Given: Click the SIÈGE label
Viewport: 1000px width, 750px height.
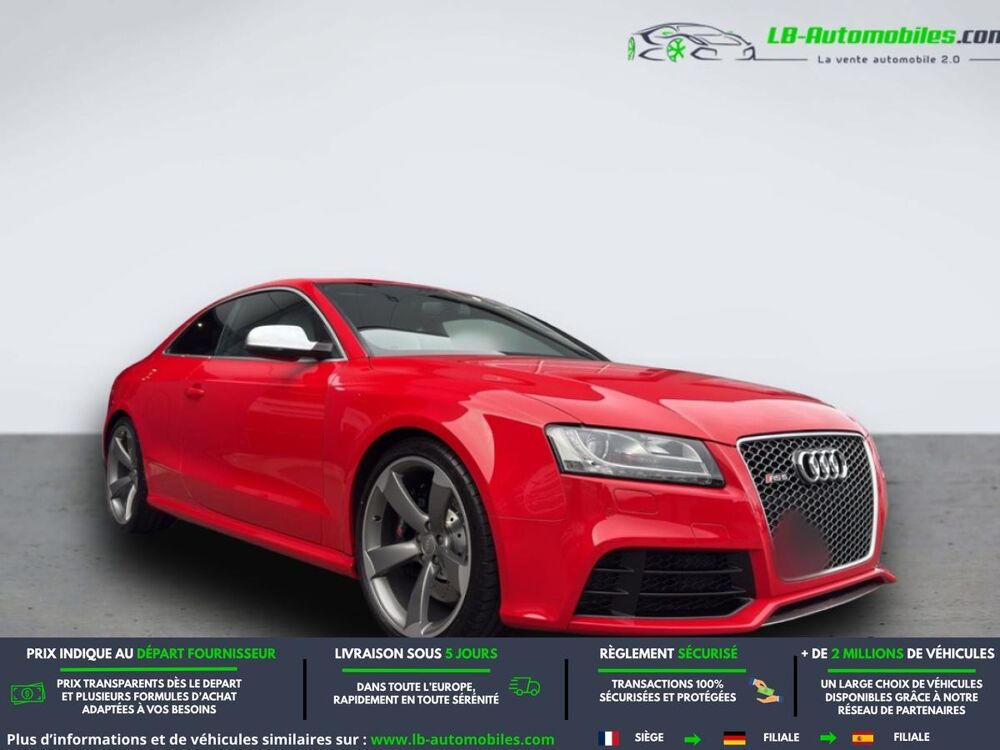Looking at the screenshot, I should pos(649,737).
